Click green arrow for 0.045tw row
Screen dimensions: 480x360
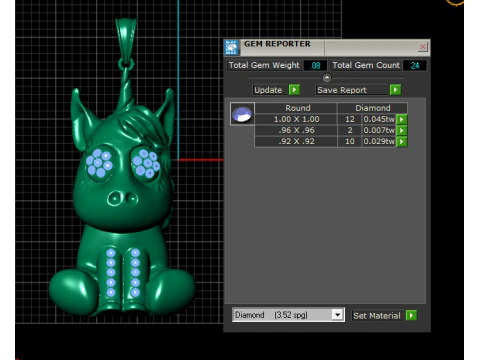point(402,119)
